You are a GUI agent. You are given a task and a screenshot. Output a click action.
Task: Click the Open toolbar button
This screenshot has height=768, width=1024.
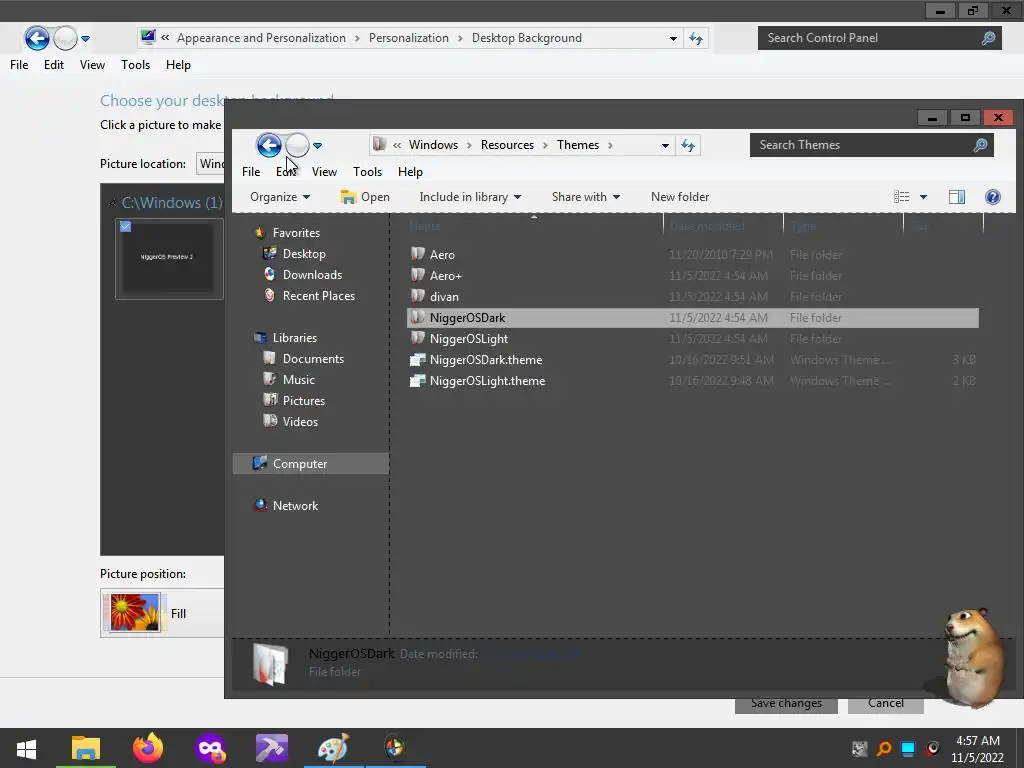[365, 197]
